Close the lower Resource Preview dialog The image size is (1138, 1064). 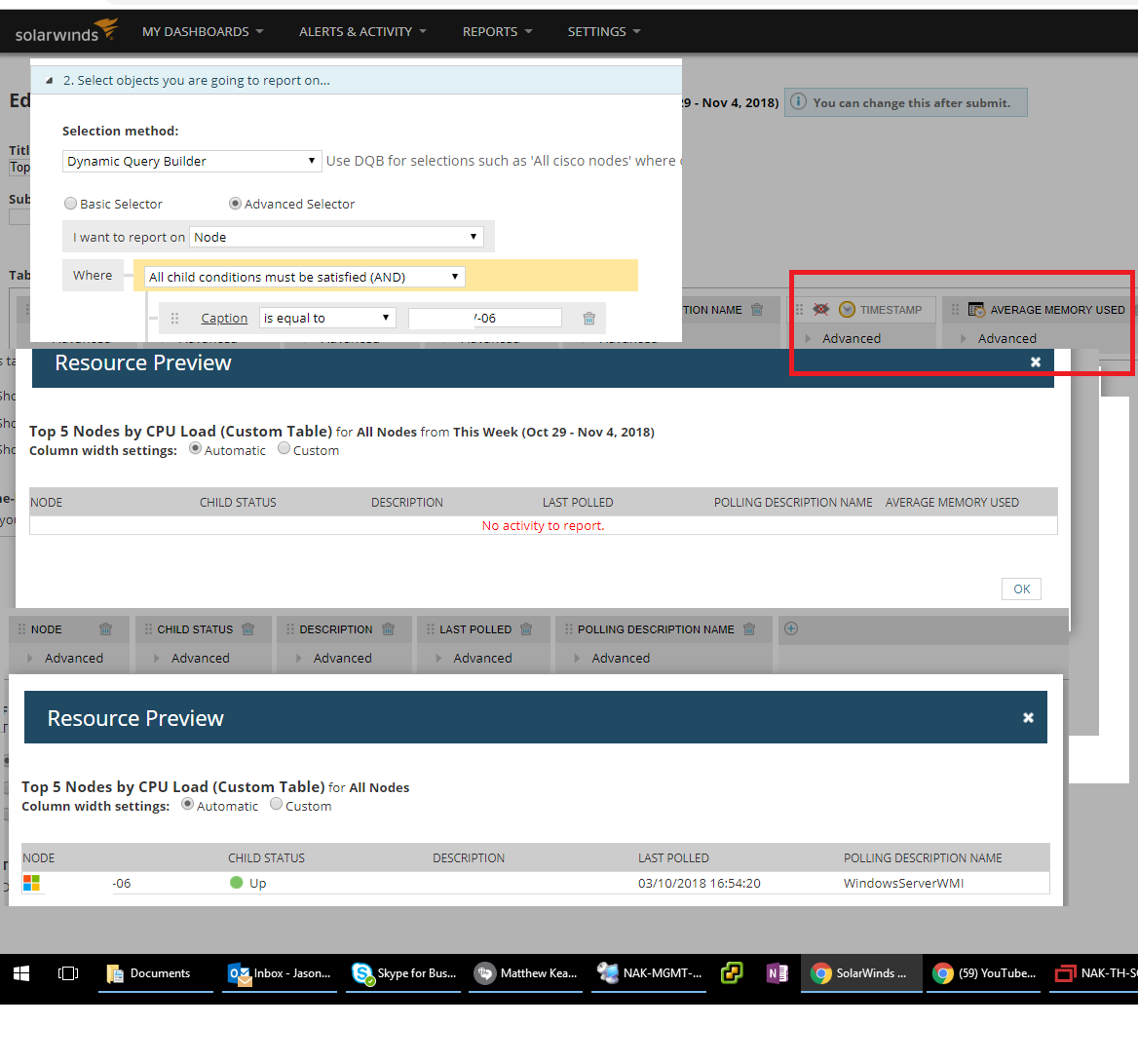[x=1029, y=717]
